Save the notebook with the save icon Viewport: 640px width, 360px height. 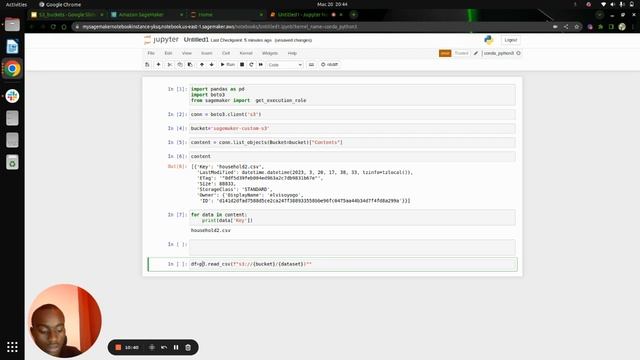tap(147, 64)
